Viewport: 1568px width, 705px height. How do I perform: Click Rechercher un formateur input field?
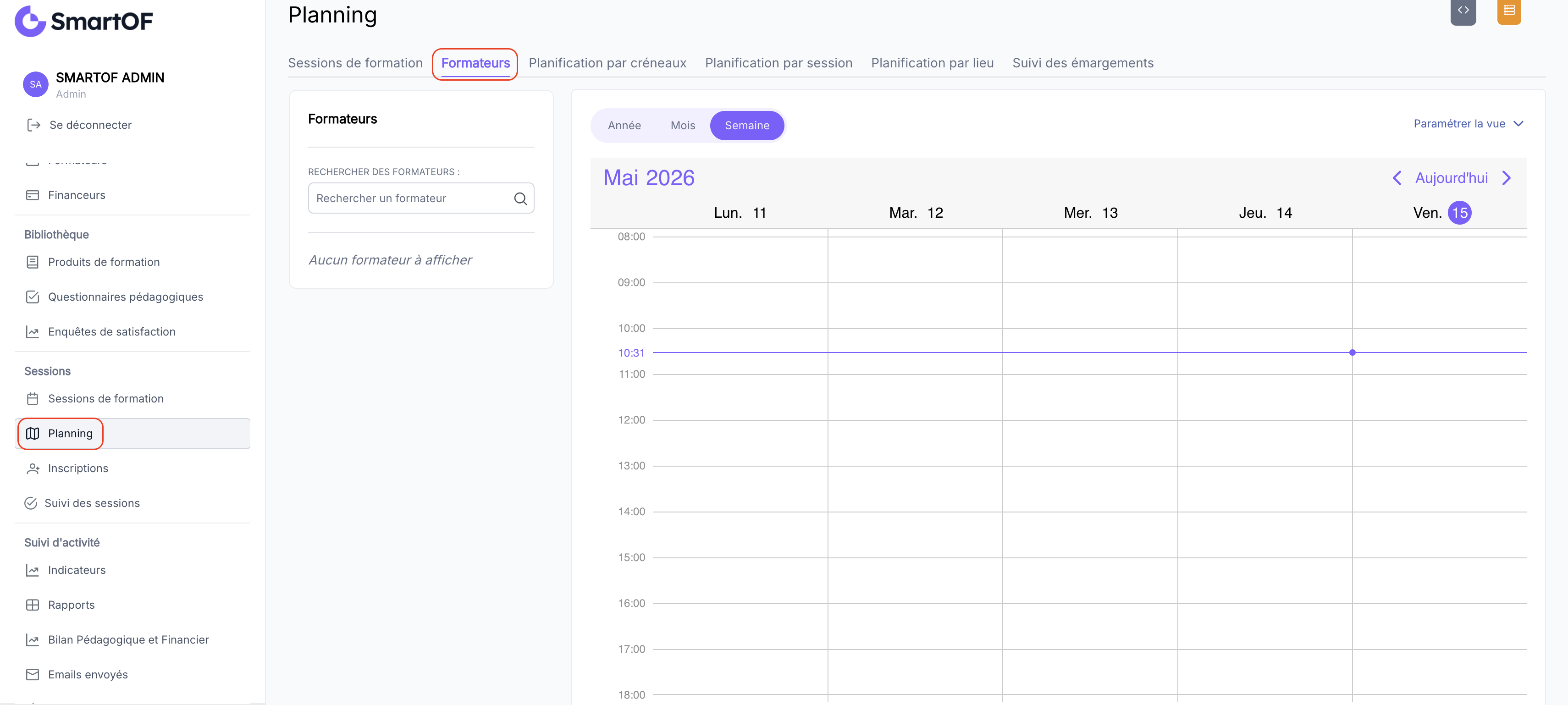(420, 198)
